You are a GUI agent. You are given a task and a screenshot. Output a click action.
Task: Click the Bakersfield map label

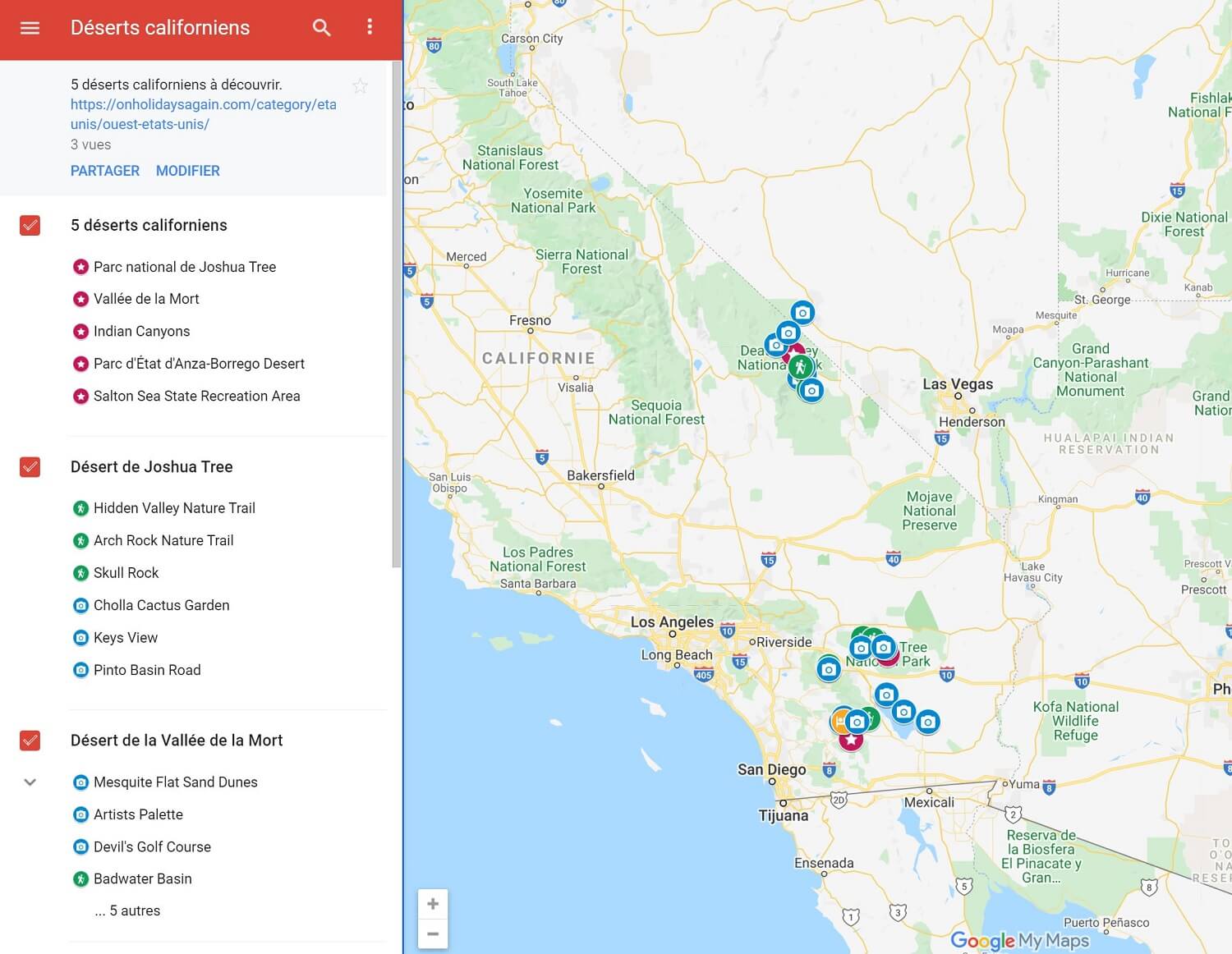tap(600, 475)
